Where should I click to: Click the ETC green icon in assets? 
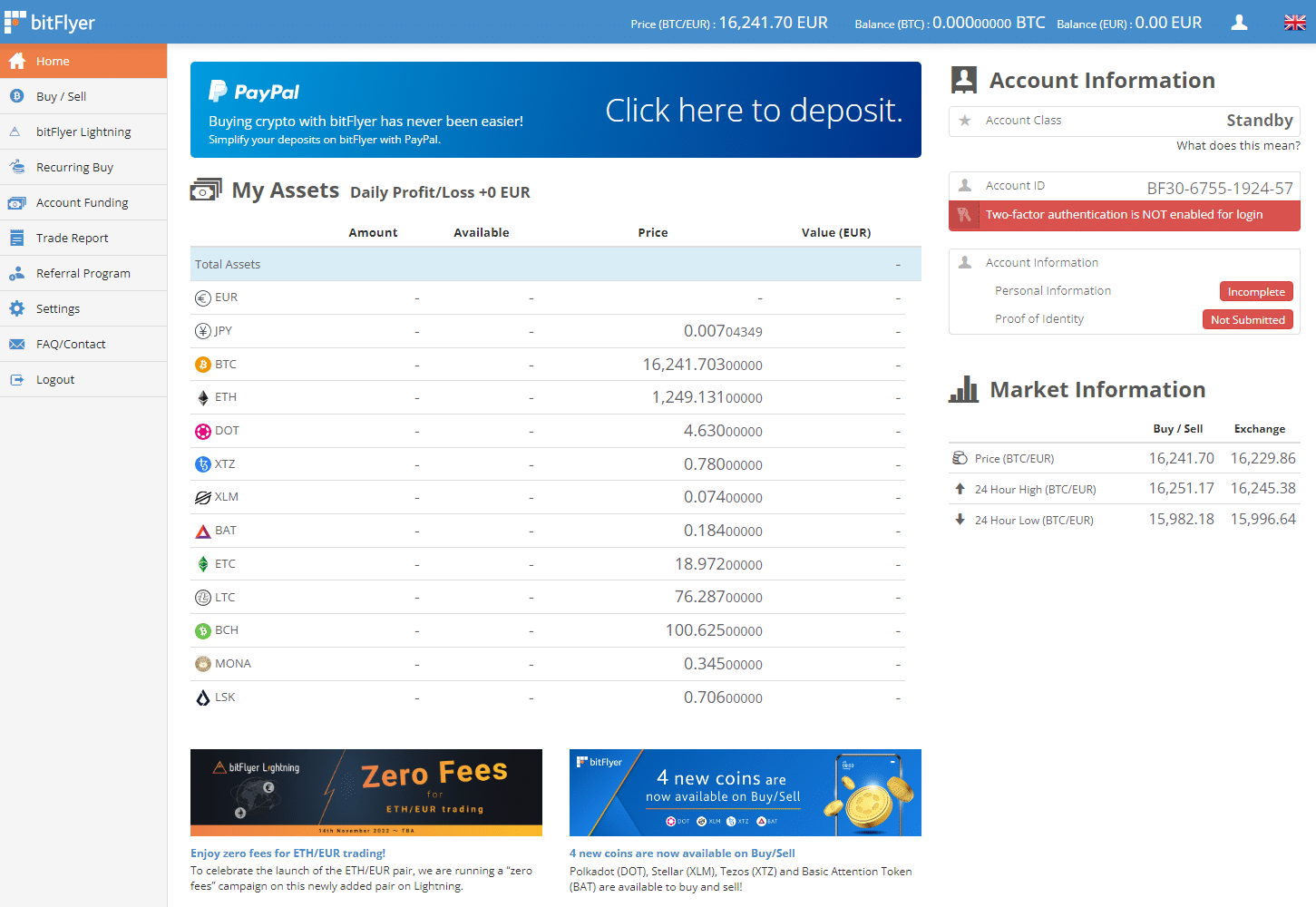203,564
